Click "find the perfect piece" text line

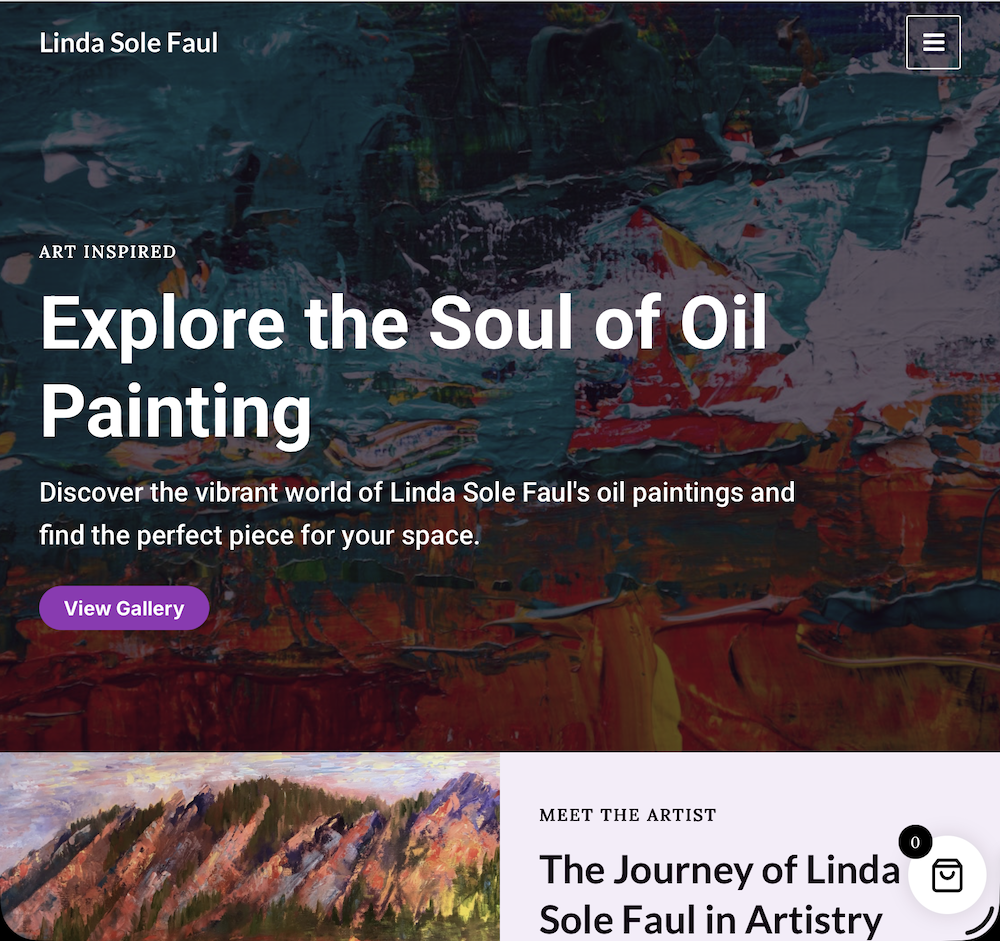click(x=260, y=535)
